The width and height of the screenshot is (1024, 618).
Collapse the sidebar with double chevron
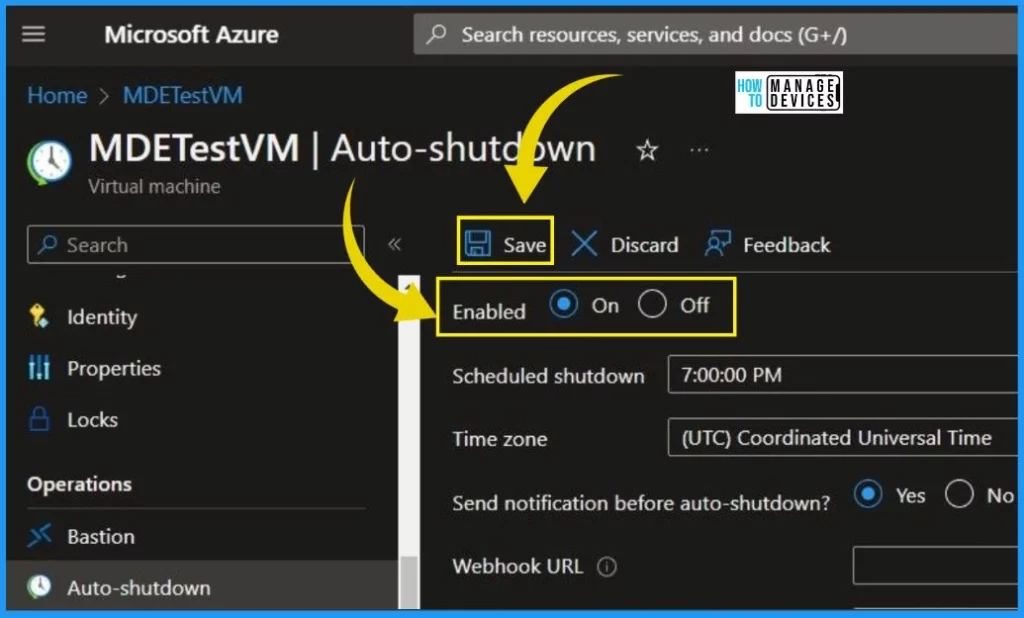click(394, 245)
